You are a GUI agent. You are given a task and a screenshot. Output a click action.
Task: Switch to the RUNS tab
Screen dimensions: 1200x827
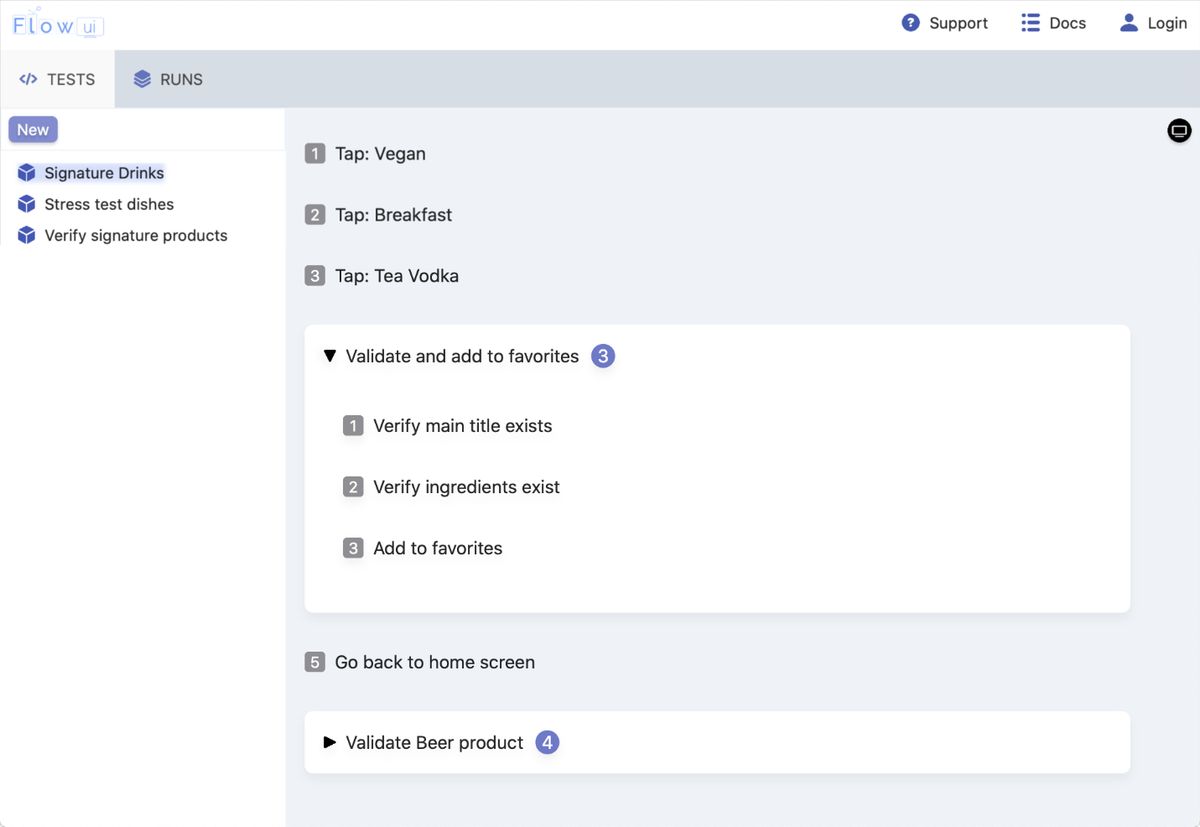pos(168,78)
